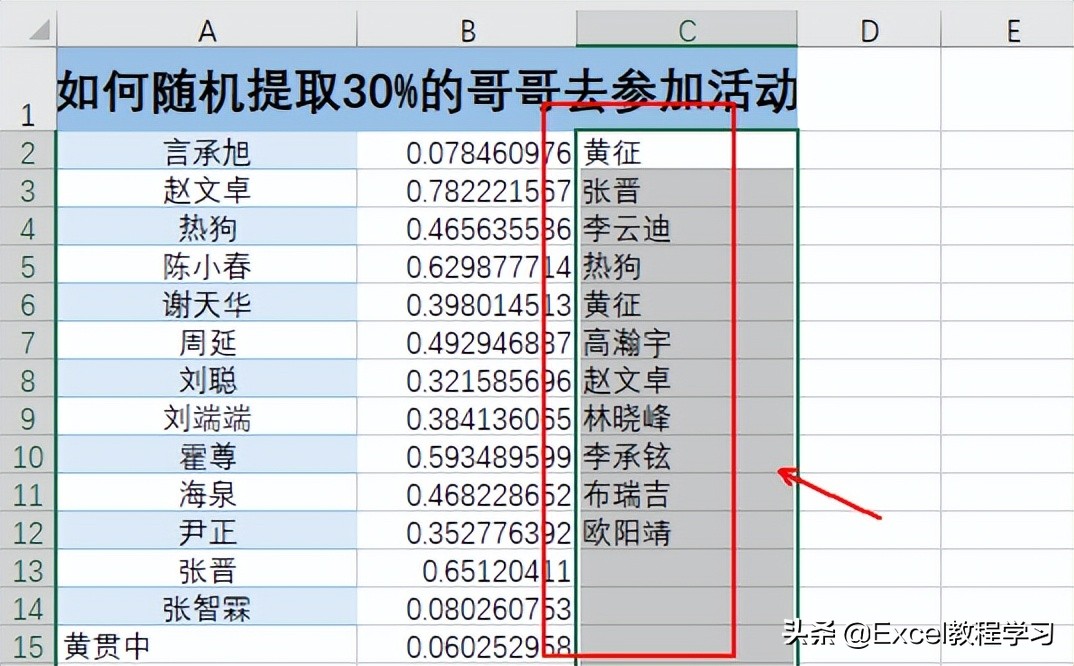This screenshot has width=1074, height=666.
Task: Click column C cell 张晋 in row 3
Action: 687,190
